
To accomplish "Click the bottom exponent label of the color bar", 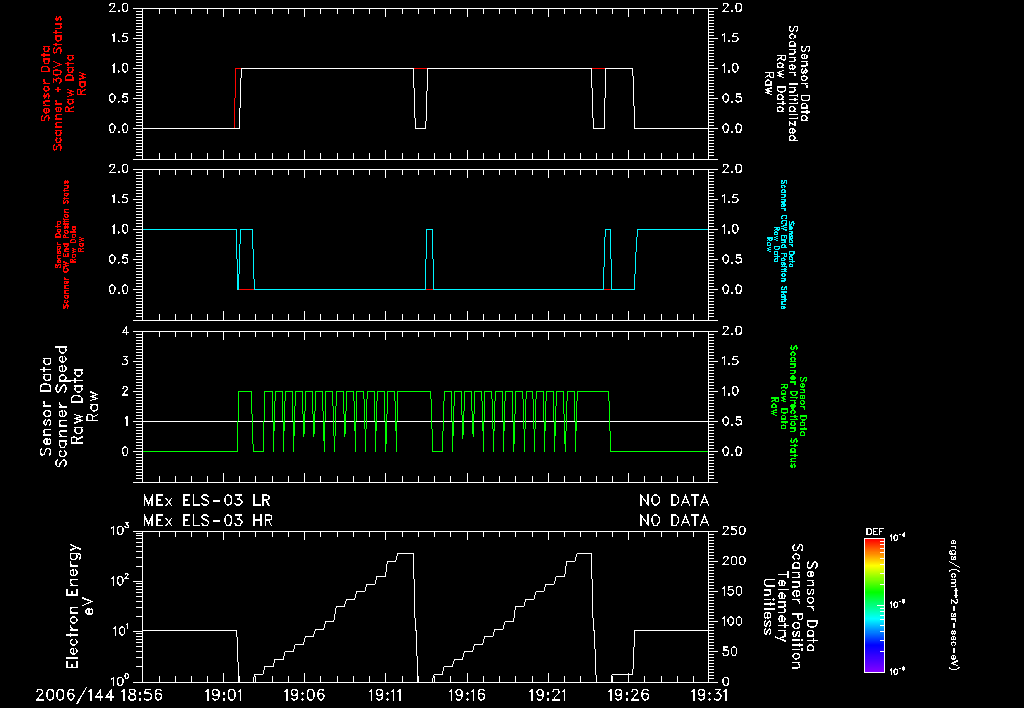I will pos(896,671).
